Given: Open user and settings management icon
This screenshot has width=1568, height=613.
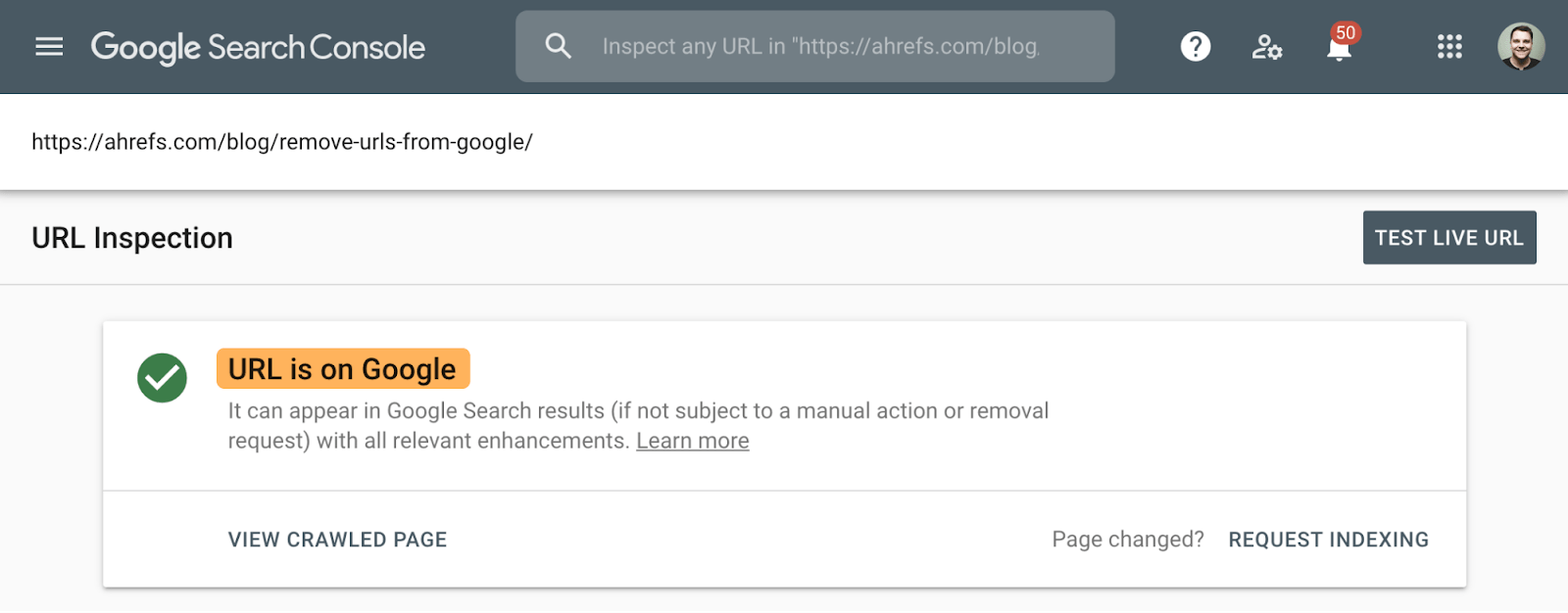Looking at the screenshot, I should tap(1266, 46).
